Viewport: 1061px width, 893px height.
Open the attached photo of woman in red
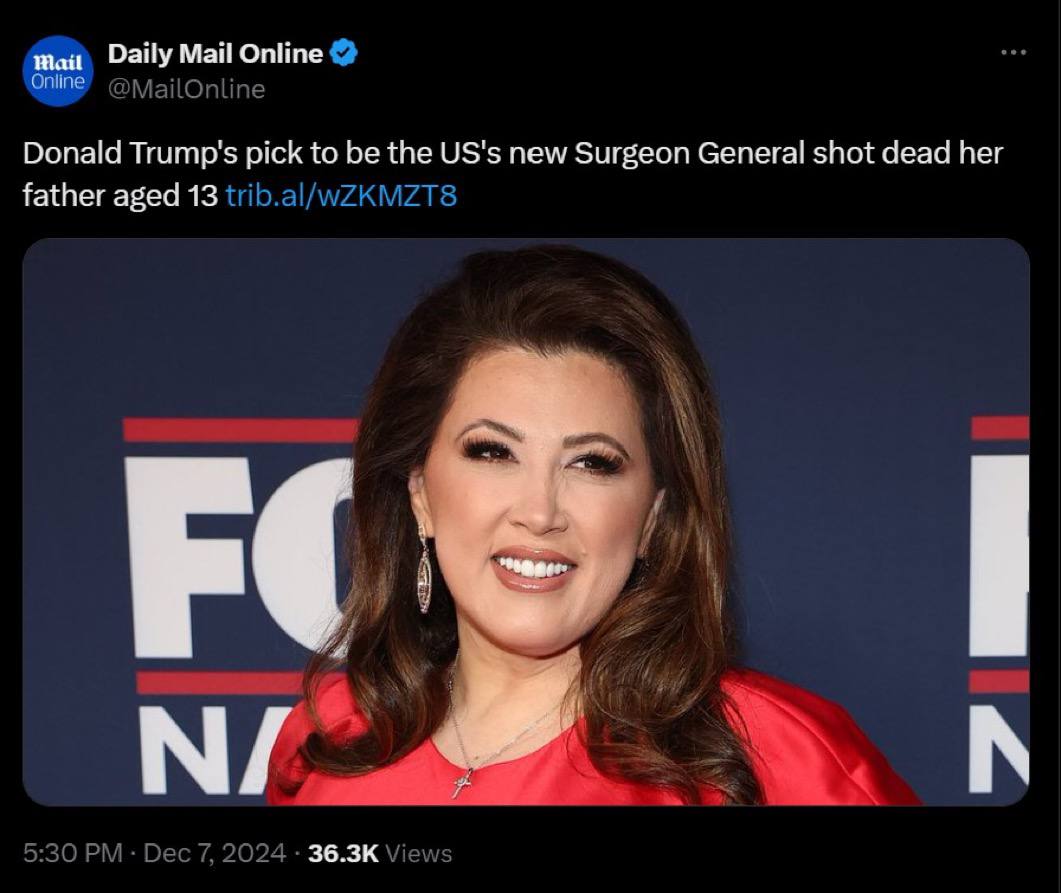(x=526, y=522)
